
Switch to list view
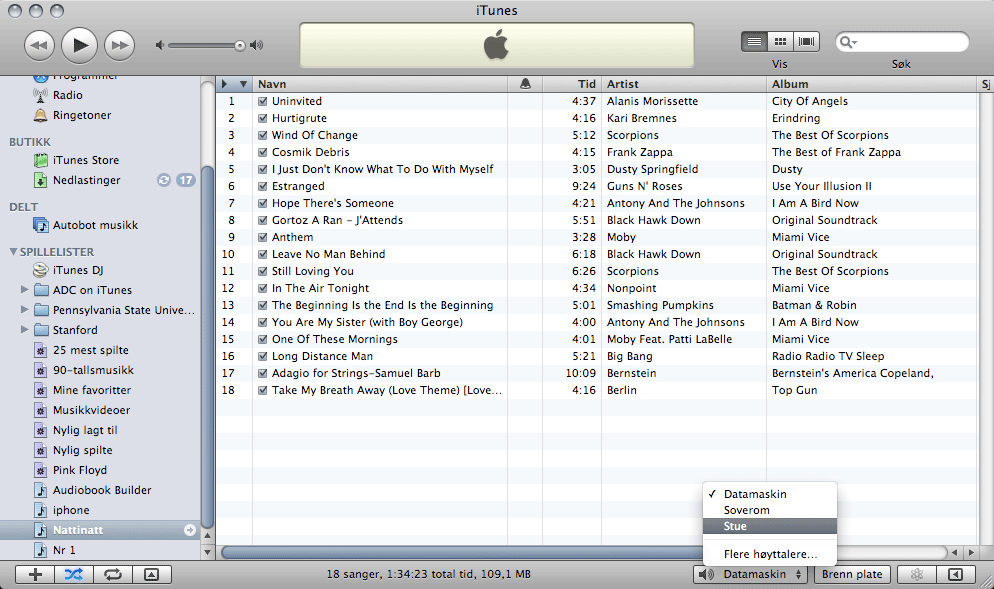(x=754, y=42)
